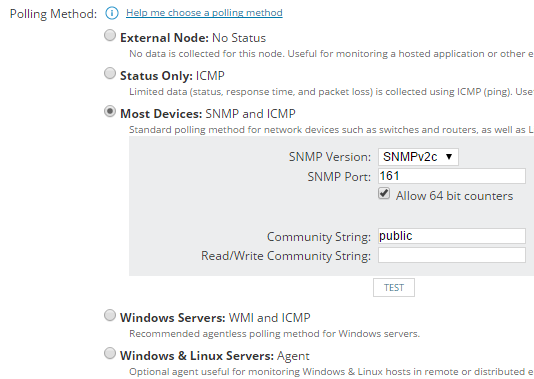The image size is (534, 379).
Task: Select Windows & Linux Servers: Agent radio
Action: pos(110,353)
